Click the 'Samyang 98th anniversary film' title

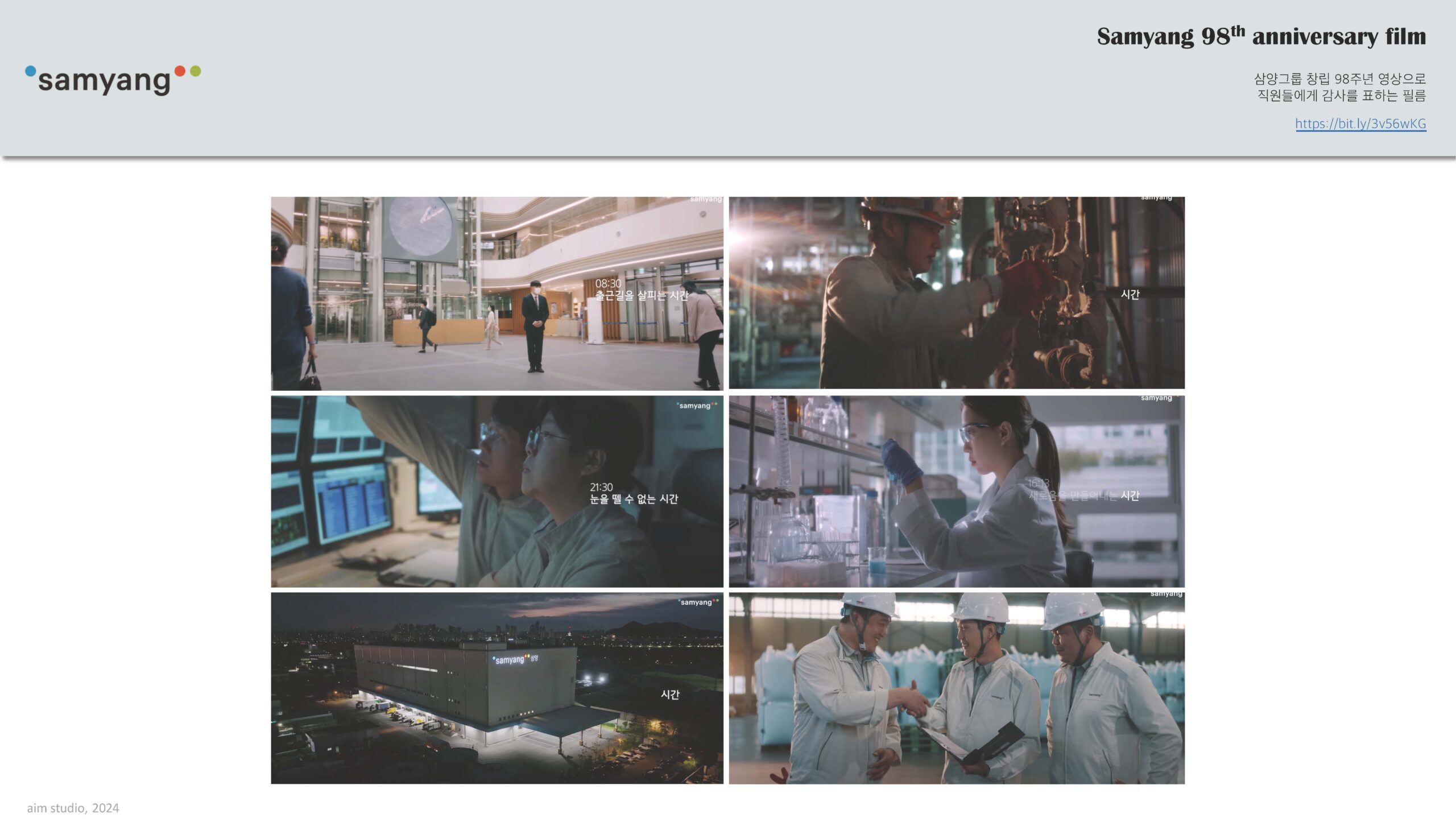click(1261, 36)
